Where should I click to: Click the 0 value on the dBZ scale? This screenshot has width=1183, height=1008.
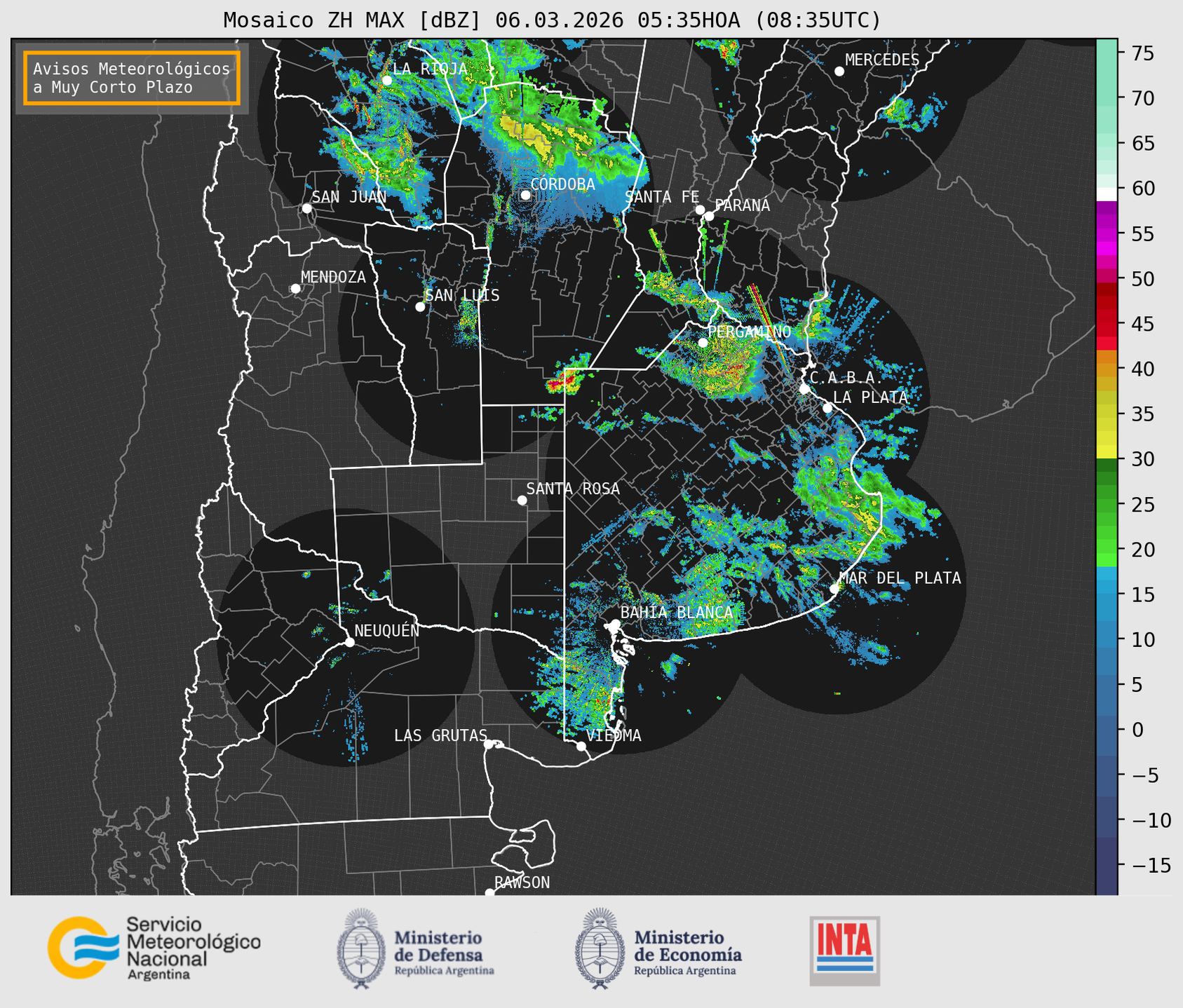[x=1137, y=730]
